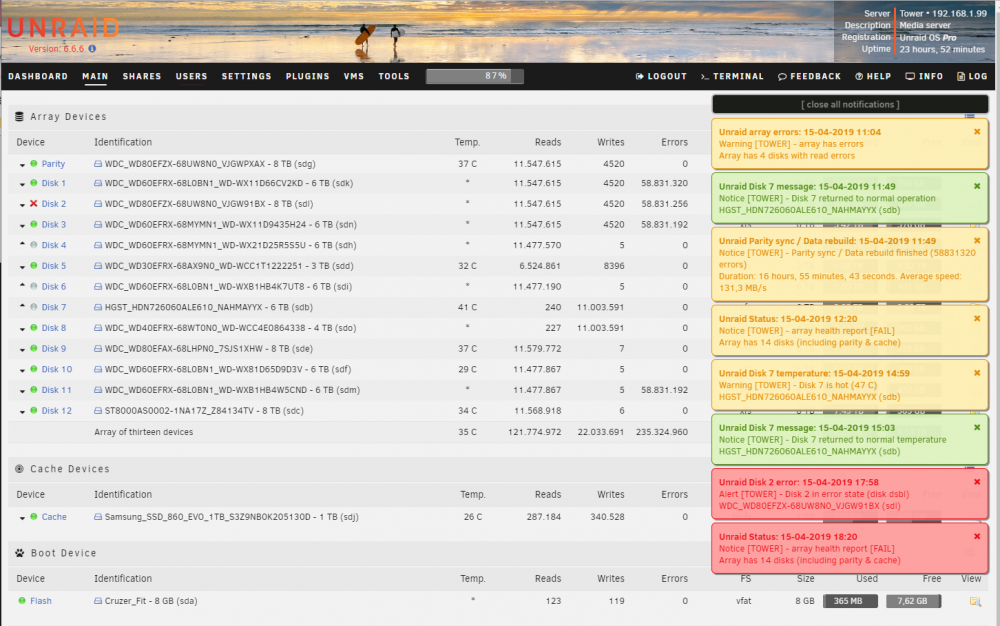Close all notifications
The image size is (1000, 626).
(850, 105)
